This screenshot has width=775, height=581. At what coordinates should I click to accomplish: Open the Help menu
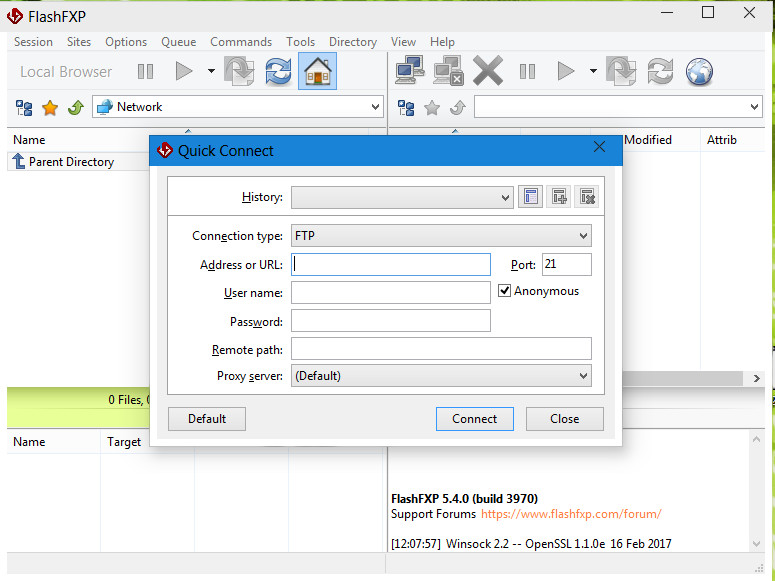click(442, 42)
